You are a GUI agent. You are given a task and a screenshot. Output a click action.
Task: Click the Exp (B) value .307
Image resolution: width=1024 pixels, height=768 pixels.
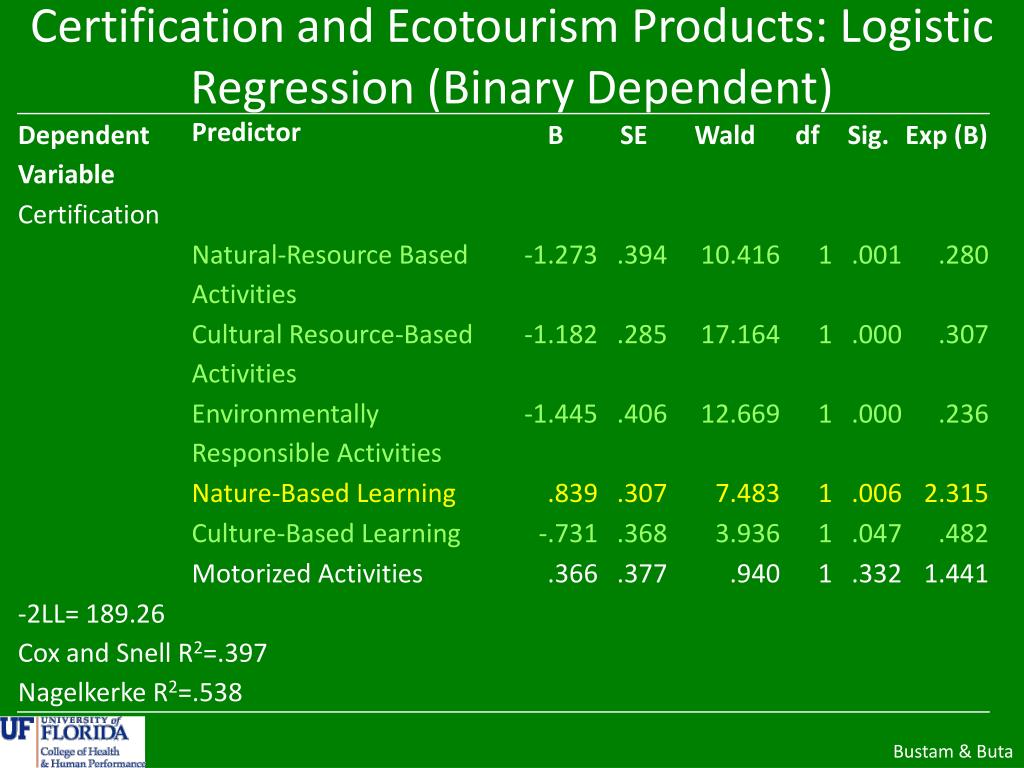click(x=963, y=334)
